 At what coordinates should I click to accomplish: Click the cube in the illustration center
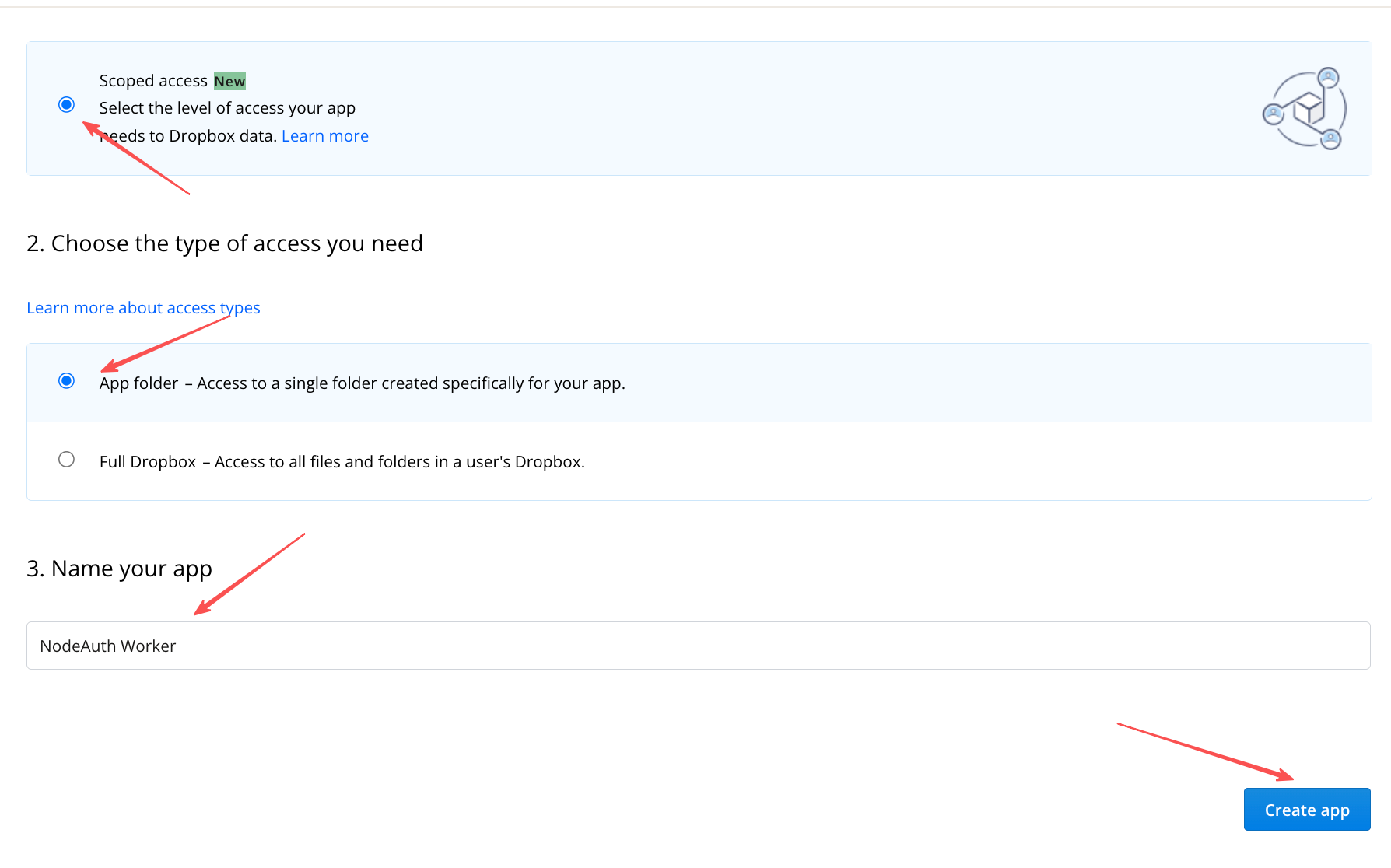(1309, 108)
